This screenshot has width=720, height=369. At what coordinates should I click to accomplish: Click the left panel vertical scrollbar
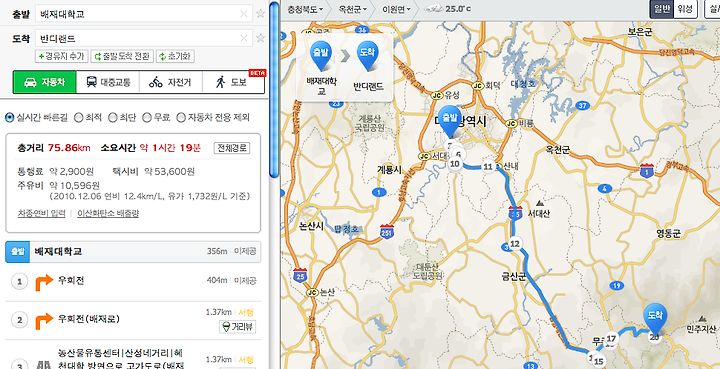274,89
